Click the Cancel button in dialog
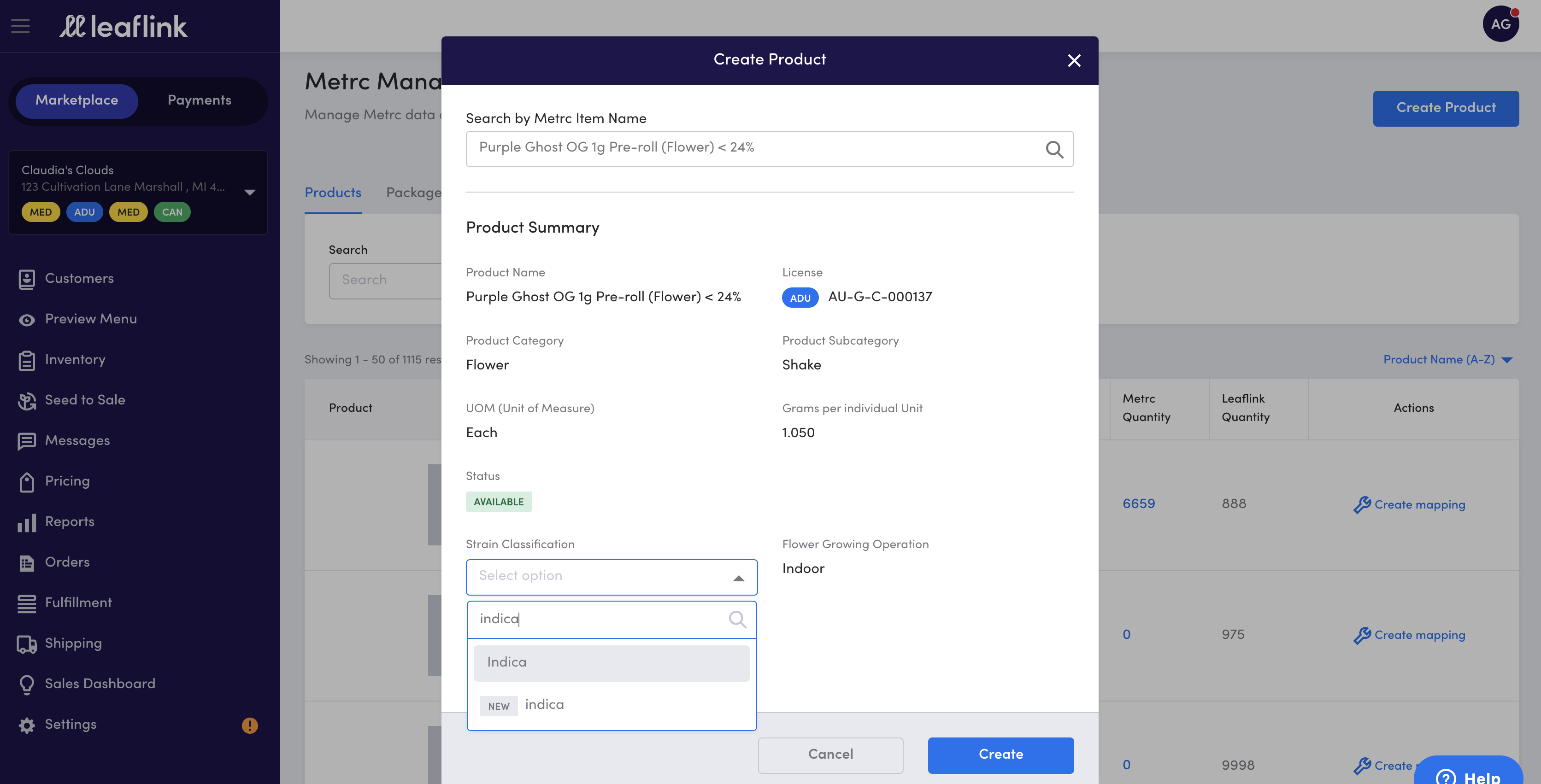 click(x=830, y=755)
